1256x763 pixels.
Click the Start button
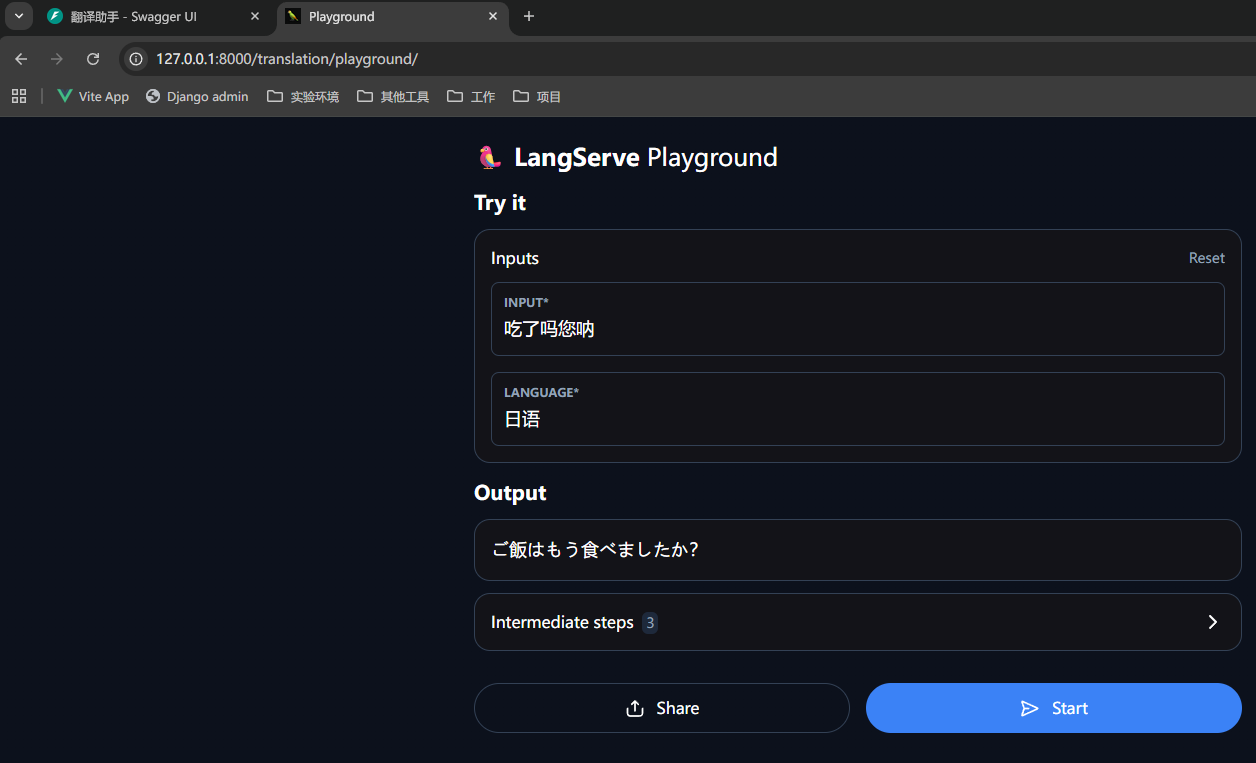pyautogui.click(x=1054, y=708)
